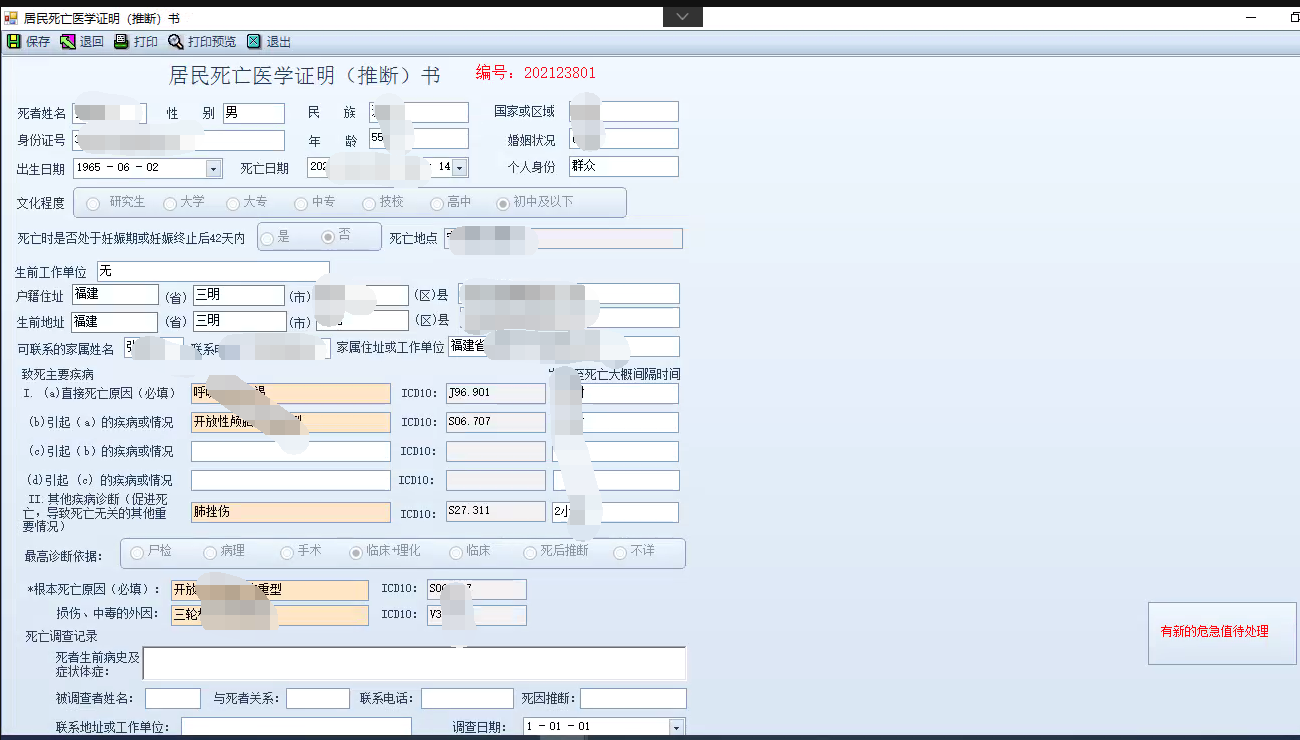The width and height of the screenshot is (1300, 740).
Task: Choose 是 for pregnancy period at death
Action: click(x=268, y=237)
